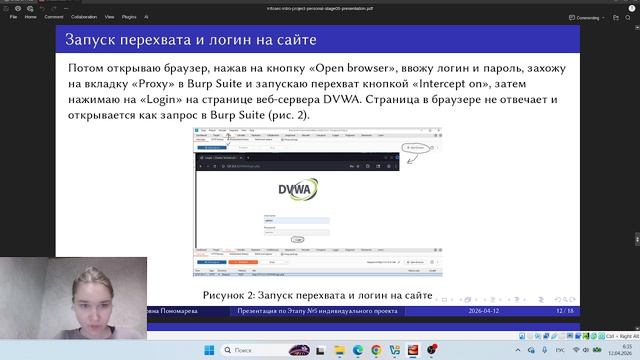Viewport: 640px width, 360px height.
Task: Click the volume speaker tray icon
Action: pos(586,350)
